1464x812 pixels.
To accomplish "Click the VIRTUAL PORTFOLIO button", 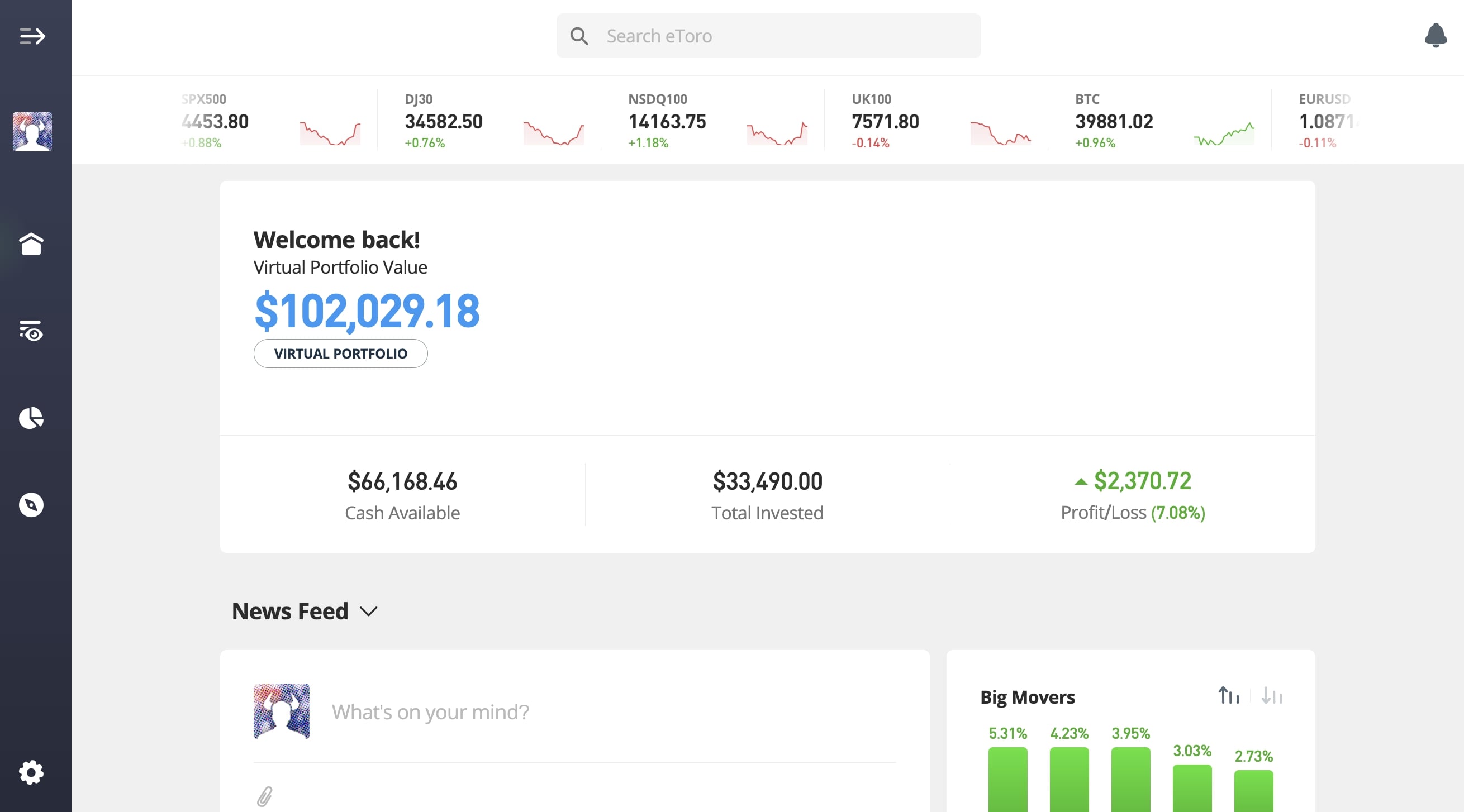I will click(340, 354).
